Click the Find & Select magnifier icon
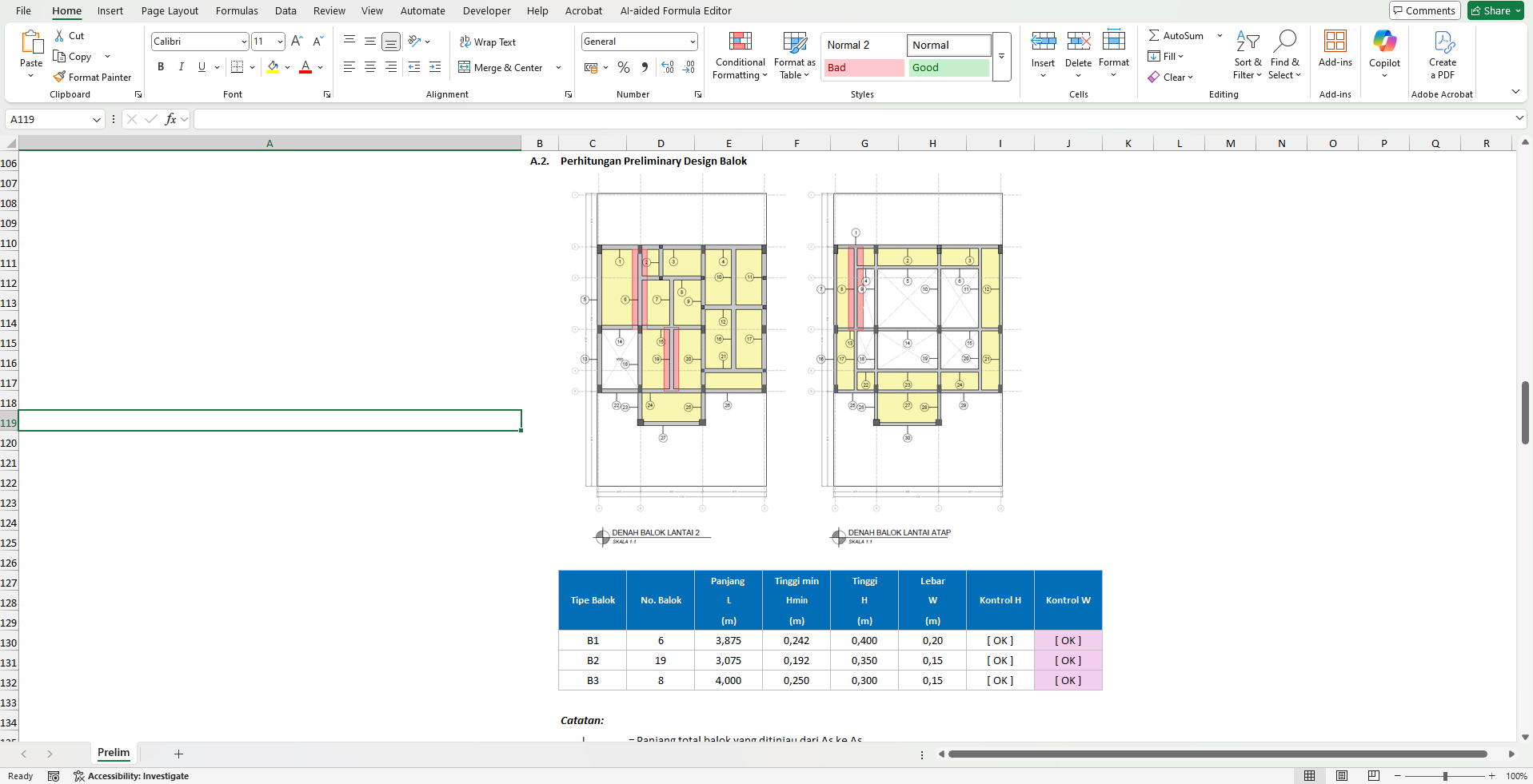The width and height of the screenshot is (1533, 784). (x=1284, y=42)
